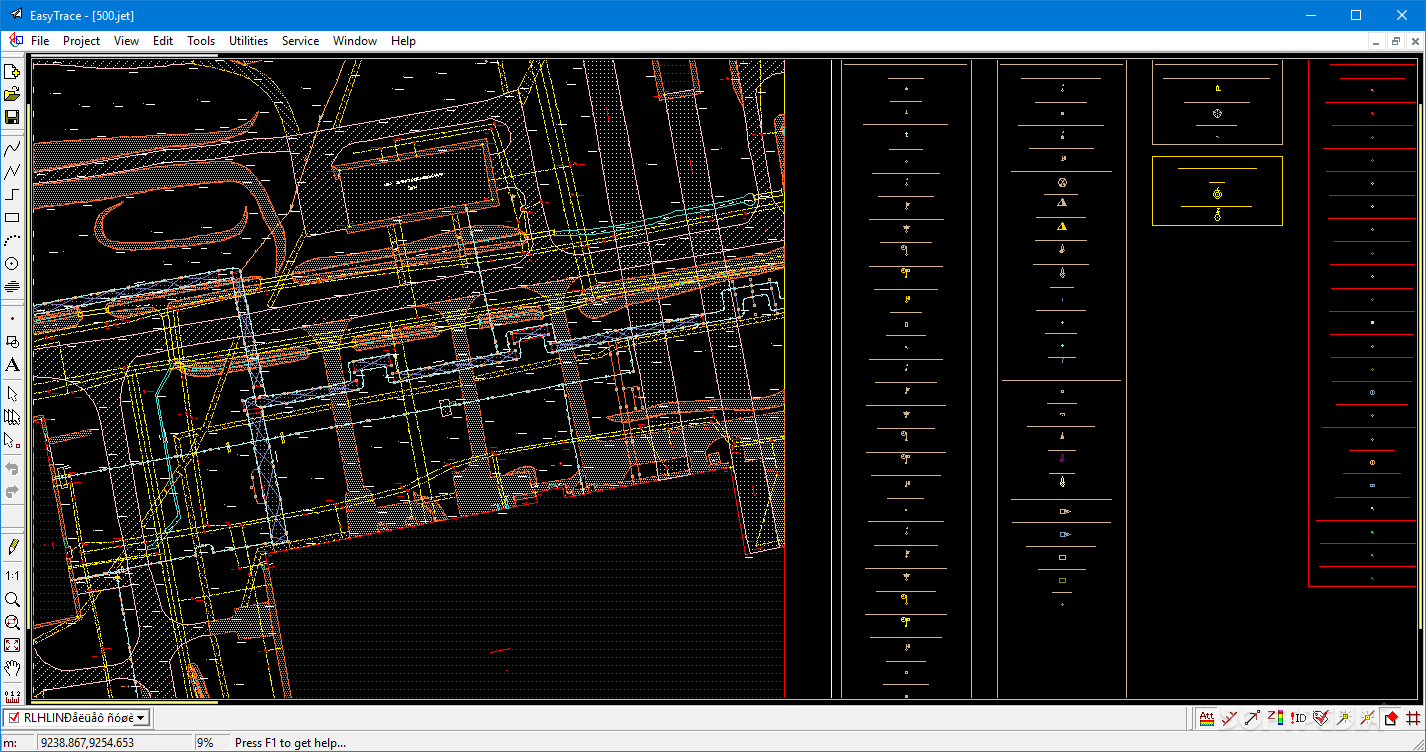Click the red zoom out magnifier
Viewport: 1426px width, 752px height.
coord(12,622)
